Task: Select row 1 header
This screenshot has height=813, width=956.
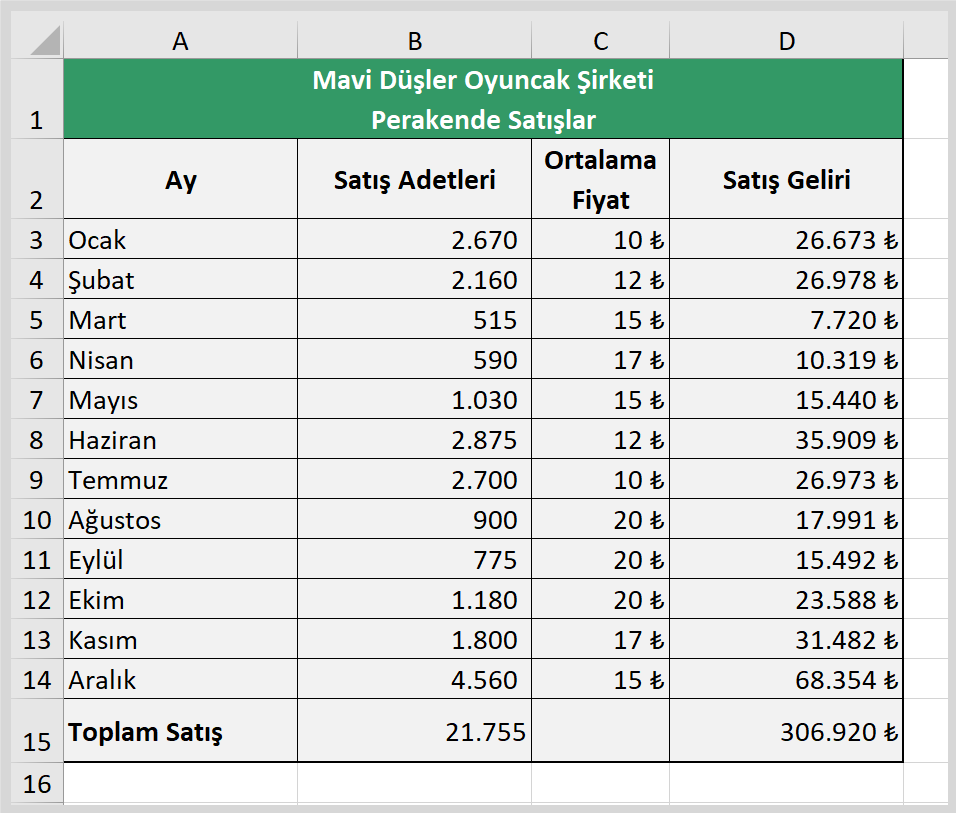Action: pyautogui.click(x=37, y=99)
